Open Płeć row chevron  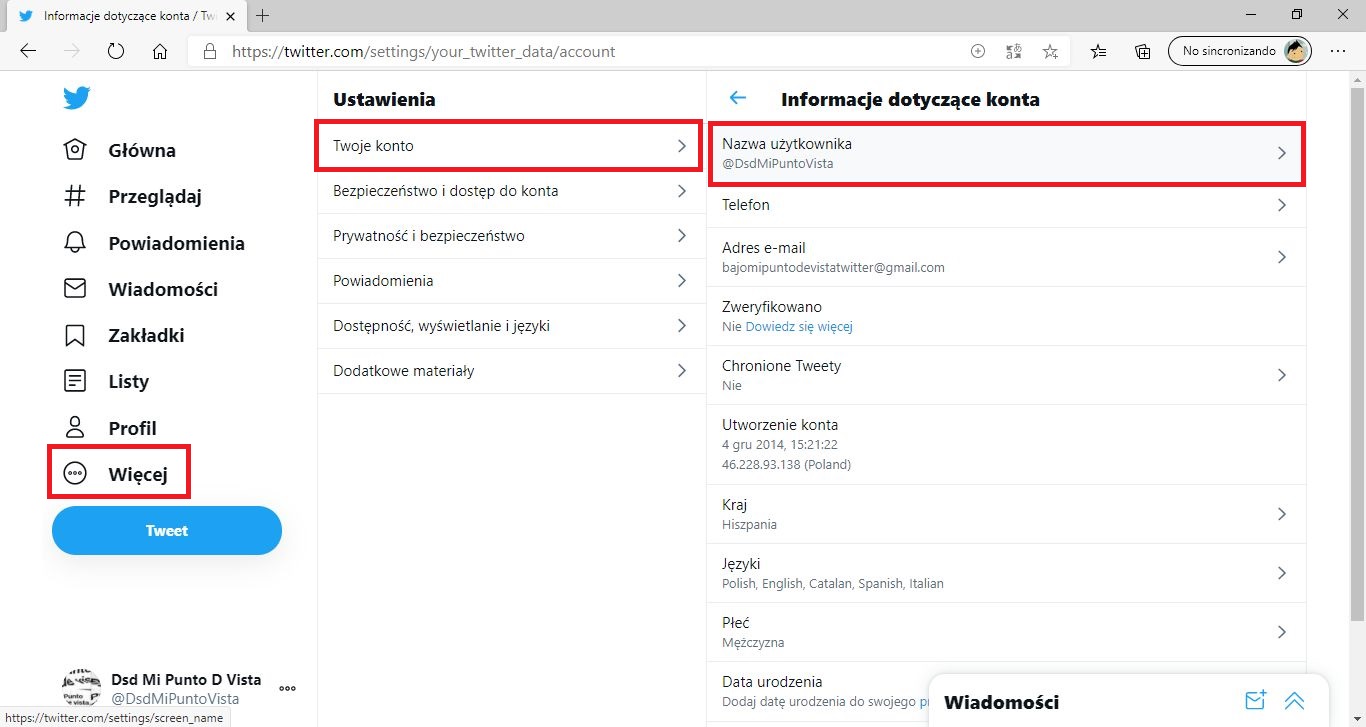tap(1282, 632)
